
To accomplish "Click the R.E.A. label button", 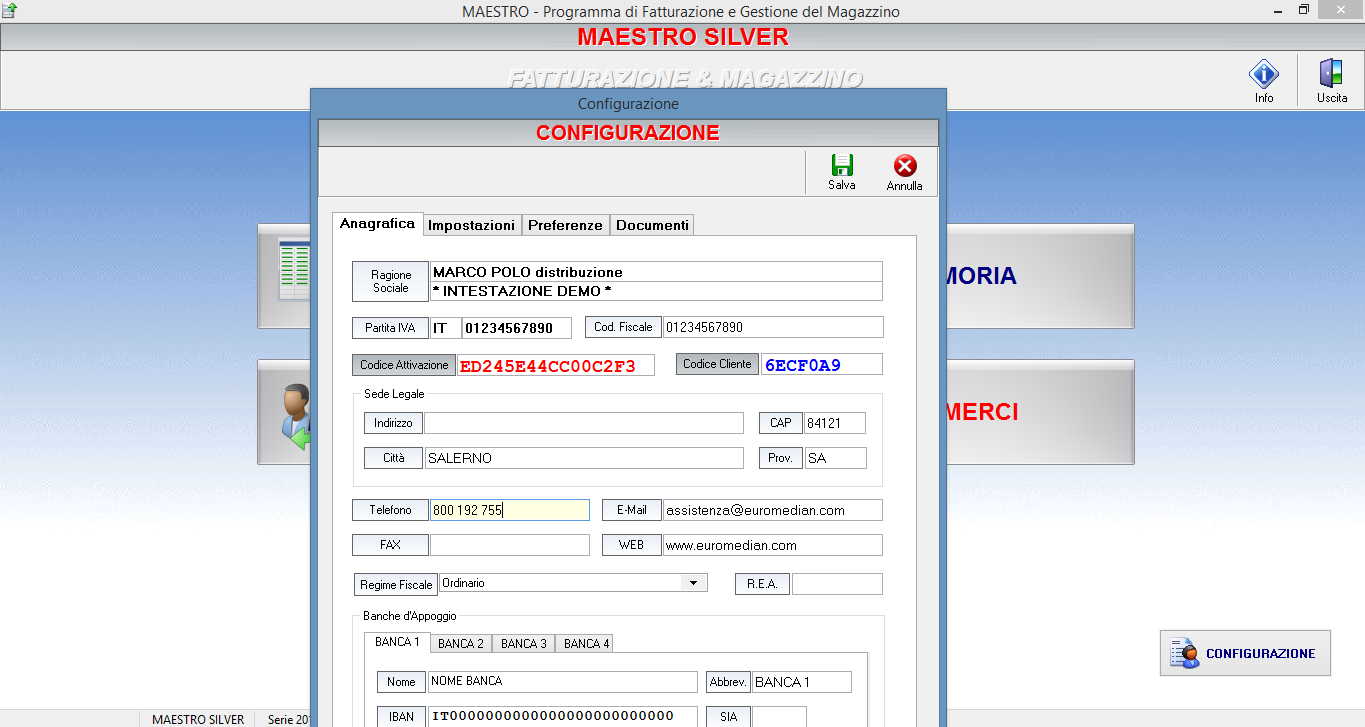I will (762, 584).
